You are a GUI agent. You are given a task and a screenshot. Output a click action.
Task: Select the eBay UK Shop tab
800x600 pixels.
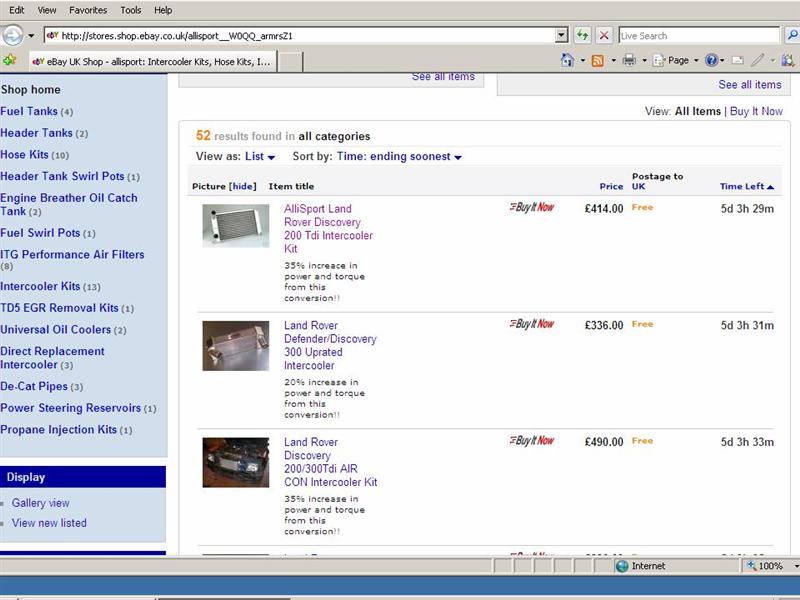click(x=150, y=61)
